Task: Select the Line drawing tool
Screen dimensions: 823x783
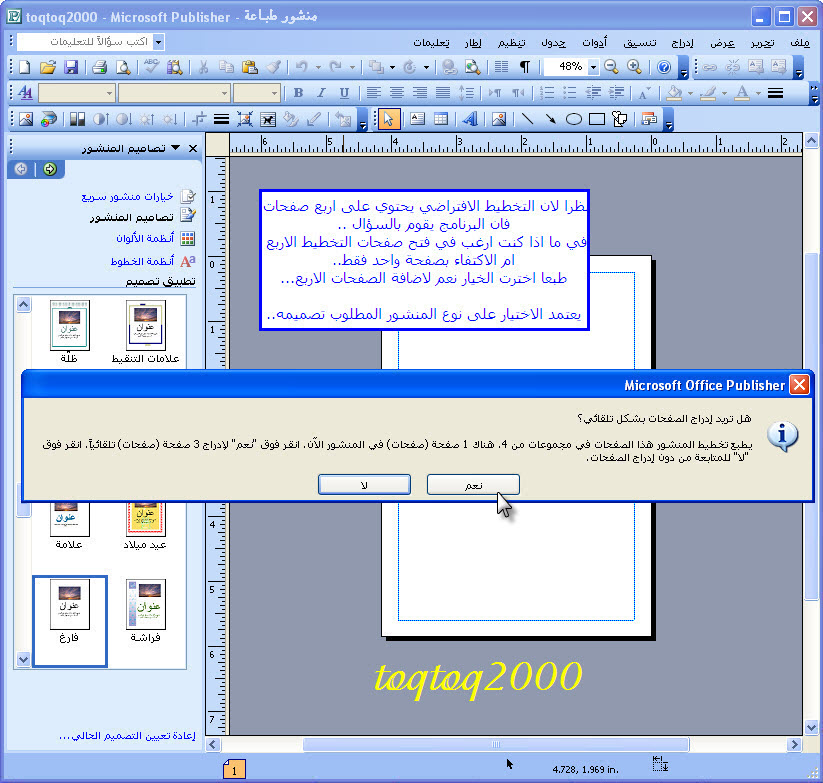Action: (527, 119)
